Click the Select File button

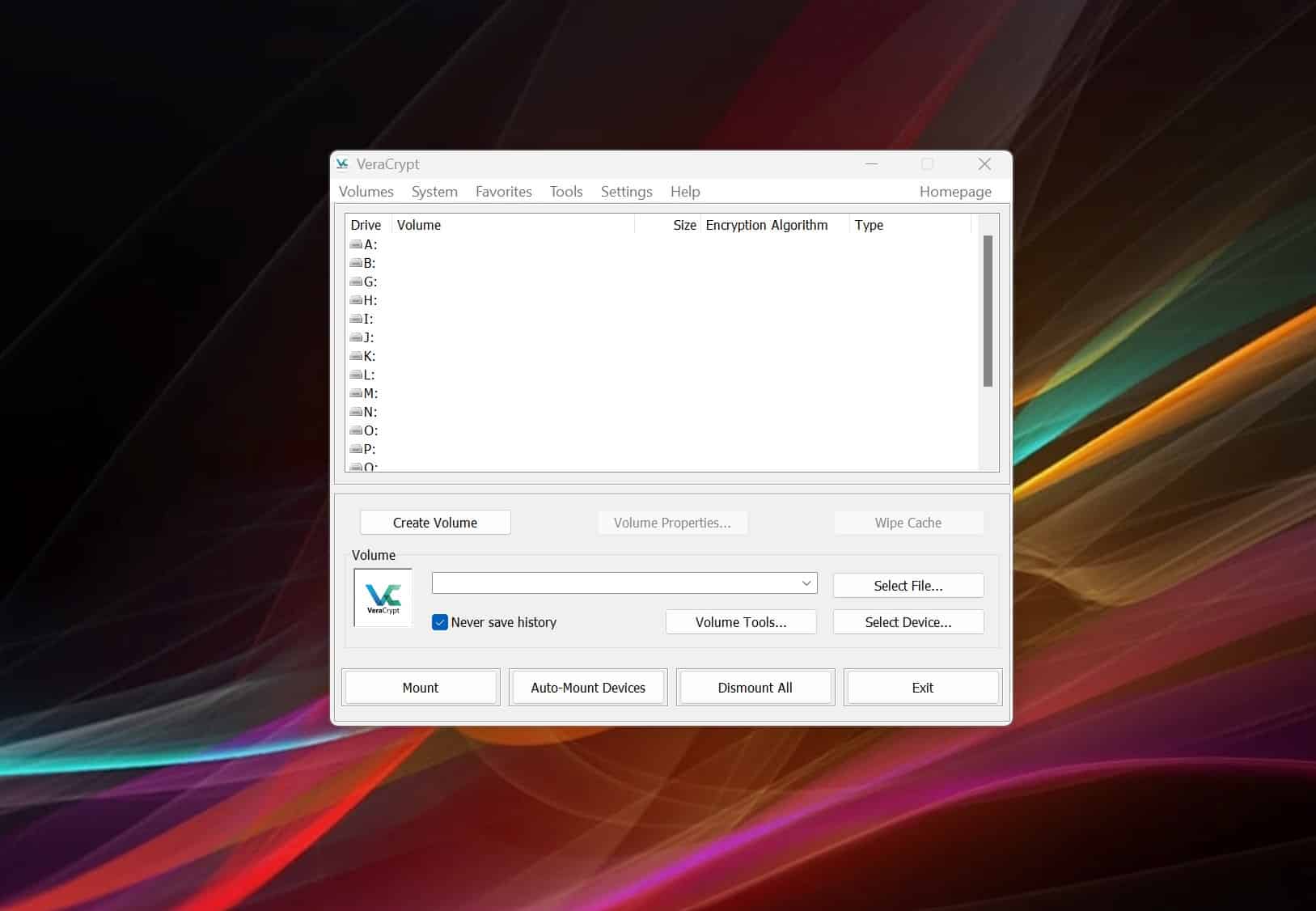click(x=908, y=586)
